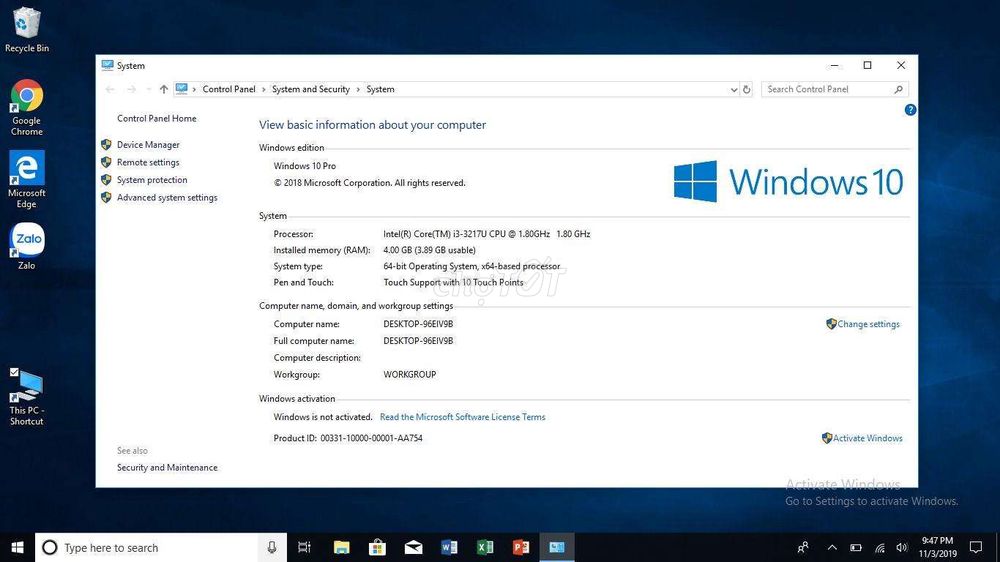Click the Back navigation arrow
This screenshot has width=1000, height=562.
(110, 89)
